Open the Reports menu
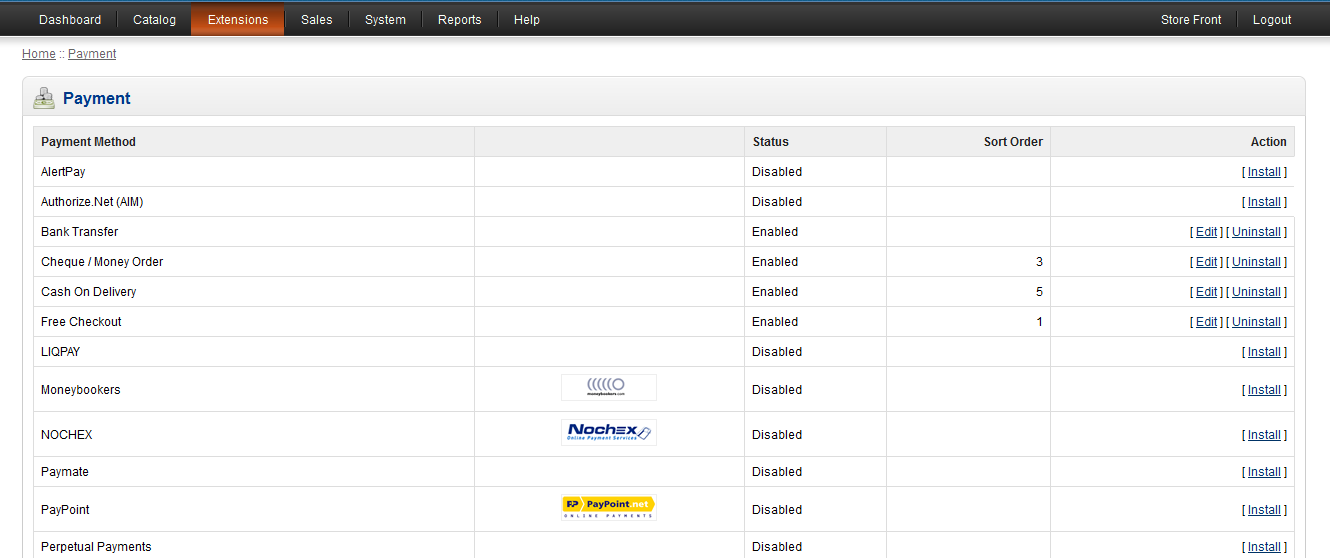The width and height of the screenshot is (1330, 558). point(459,20)
